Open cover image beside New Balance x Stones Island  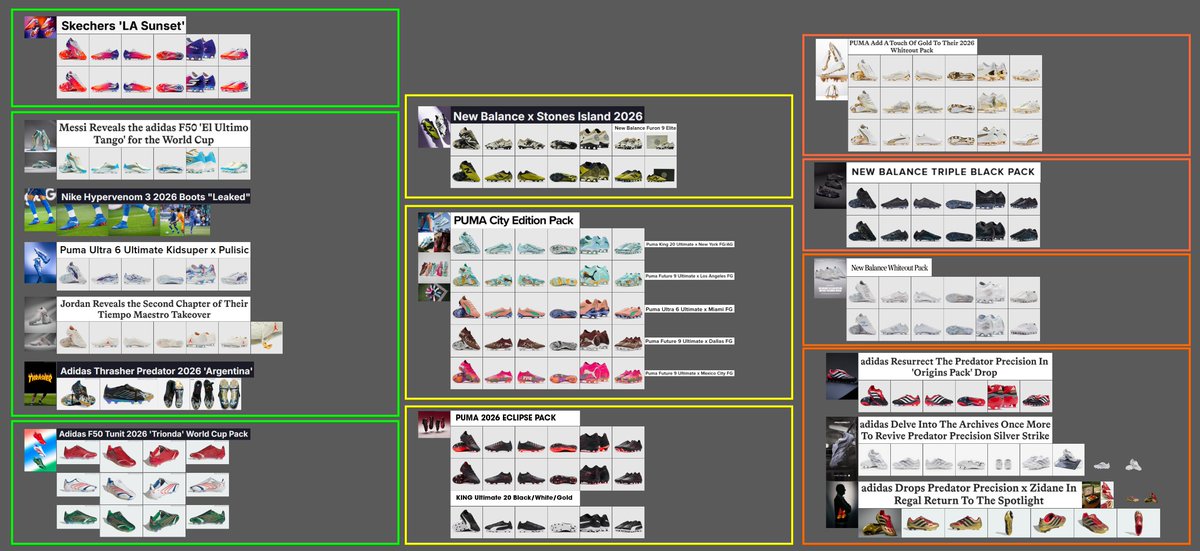[x=434, y=127]
